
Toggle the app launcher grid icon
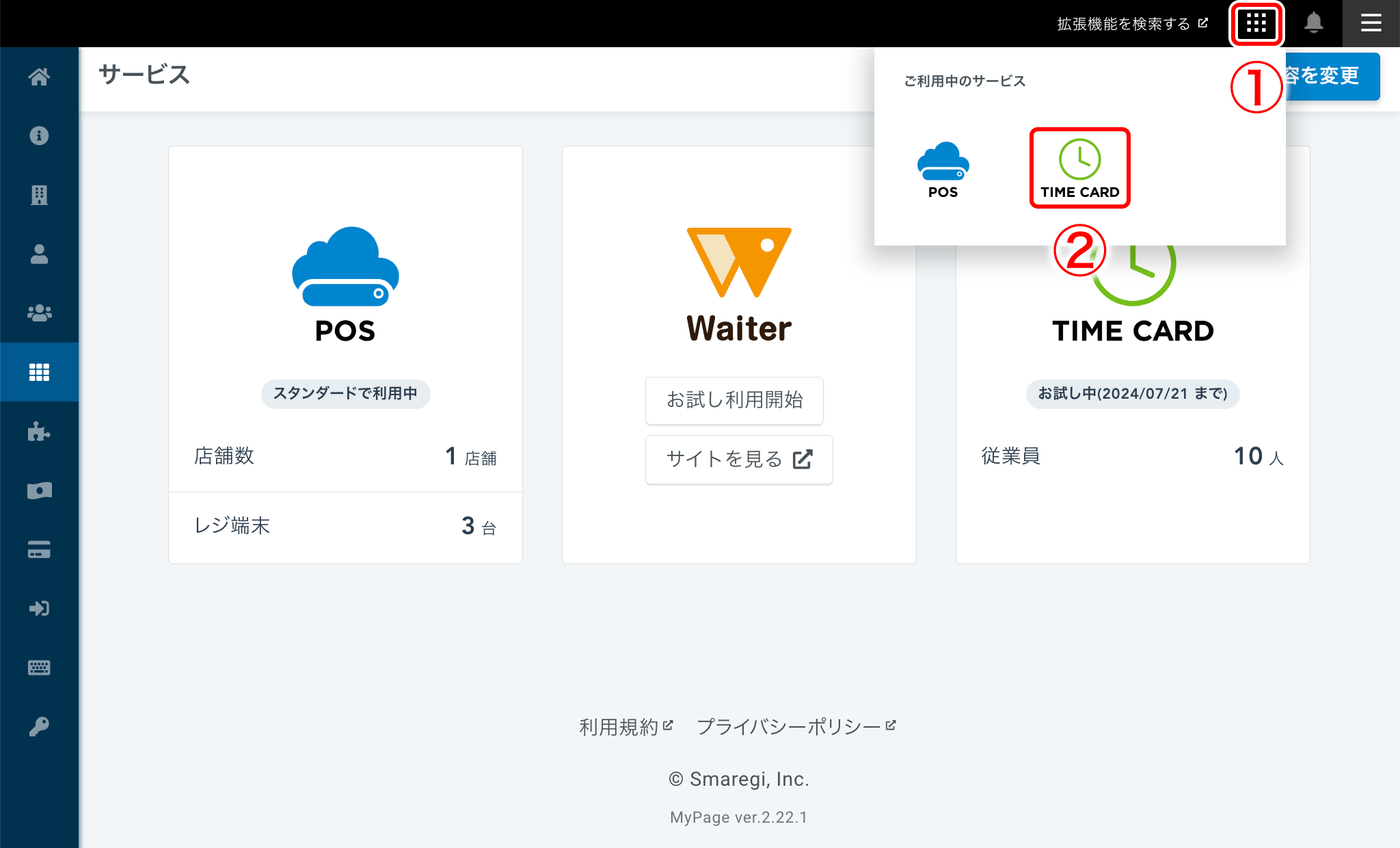click(1256, 23)
